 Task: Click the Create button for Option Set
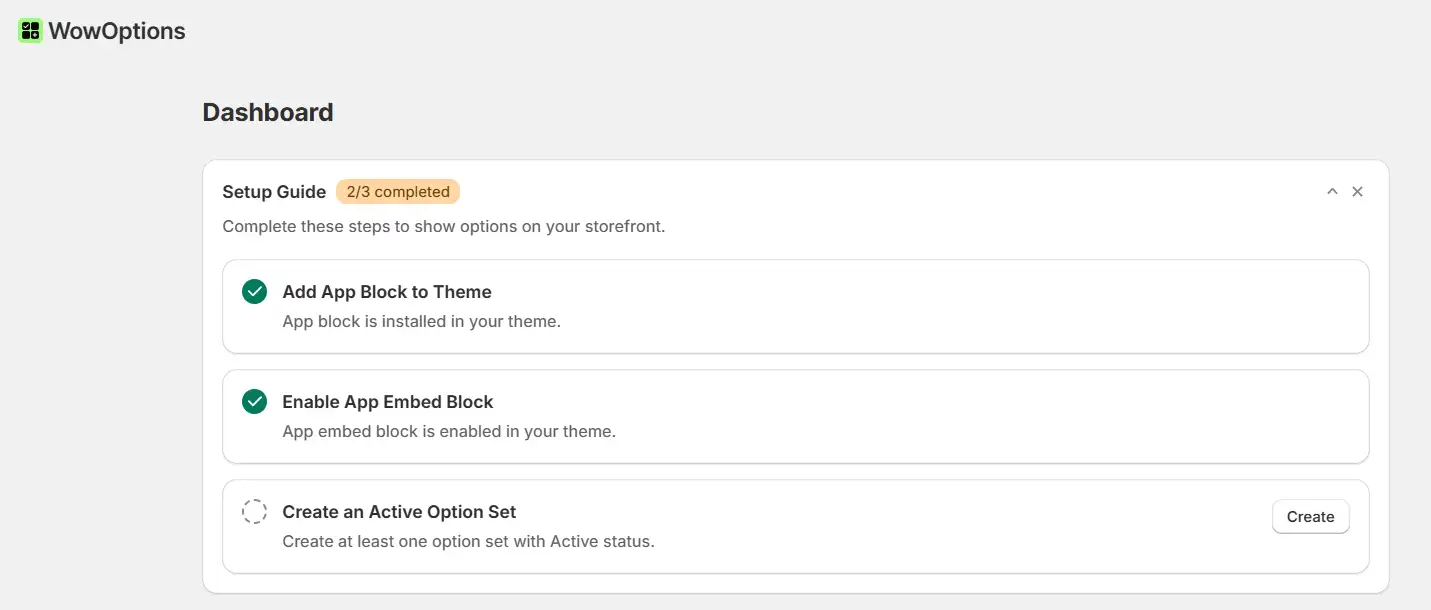(1310, 516)
